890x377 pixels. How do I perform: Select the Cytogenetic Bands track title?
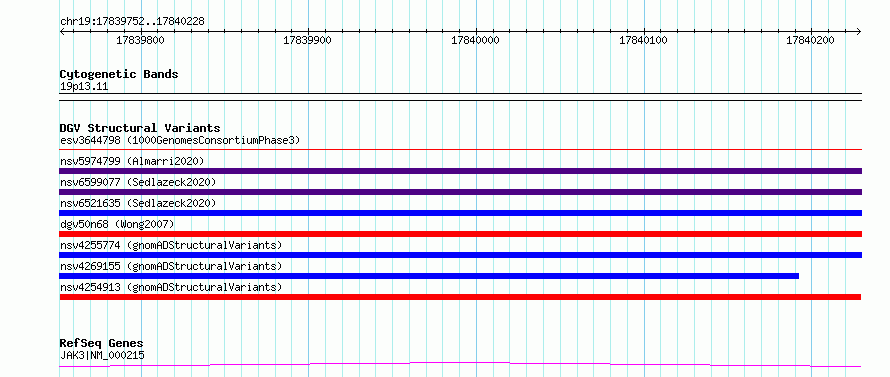pyautogui.click(x=119, y=74)
